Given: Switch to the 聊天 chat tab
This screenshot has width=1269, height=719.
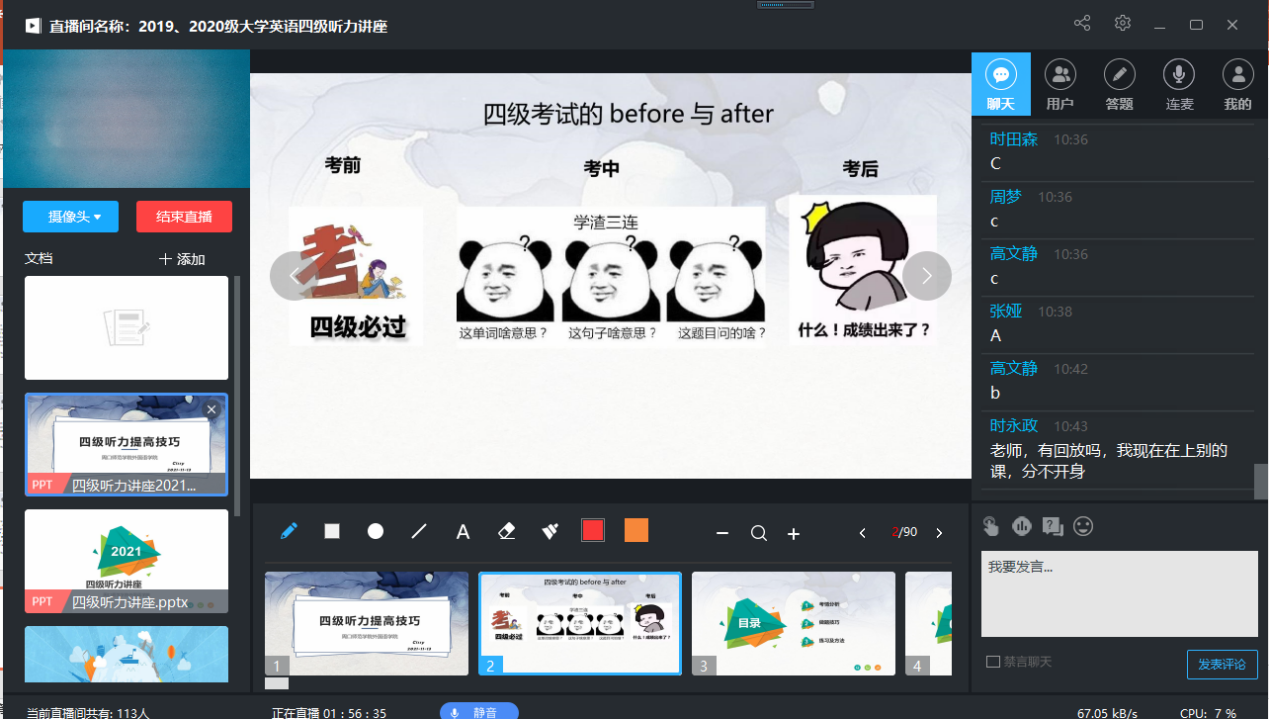Looking at the screenshot, I should point(1001,83).
